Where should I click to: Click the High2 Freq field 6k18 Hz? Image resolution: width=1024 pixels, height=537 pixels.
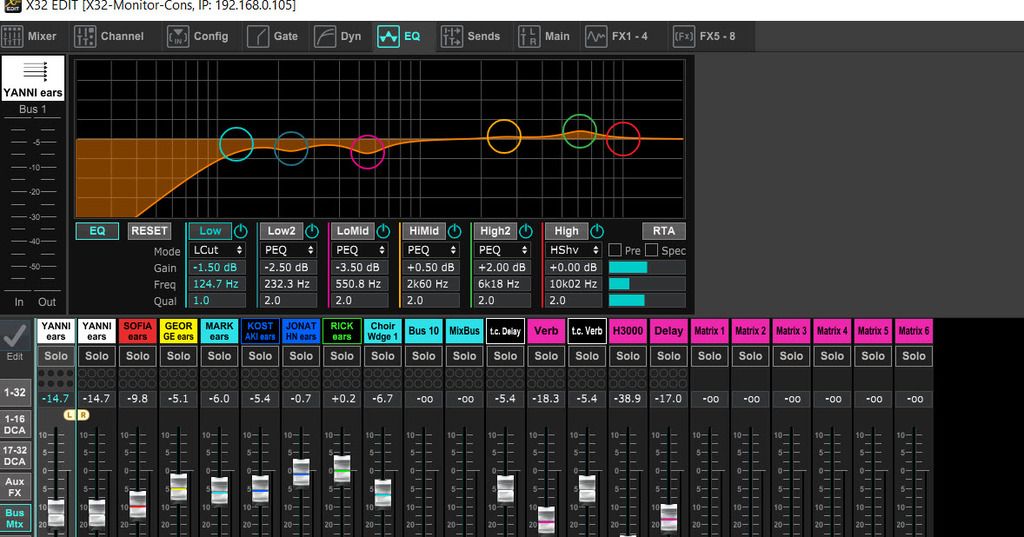pyautogui.click(x=502, y=284)
